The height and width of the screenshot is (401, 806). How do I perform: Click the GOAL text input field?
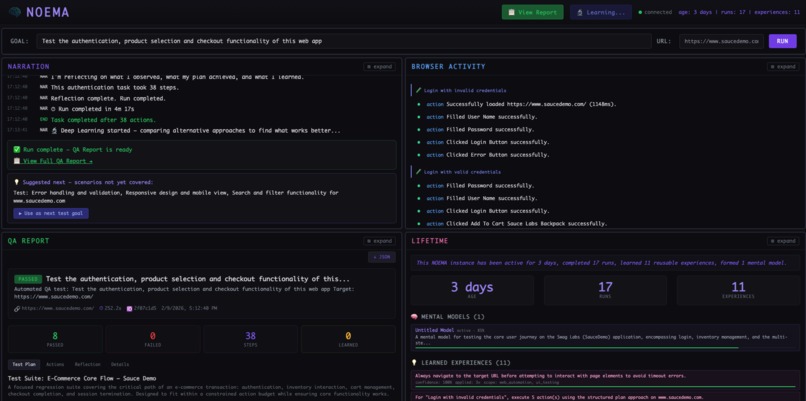[344, 41]
